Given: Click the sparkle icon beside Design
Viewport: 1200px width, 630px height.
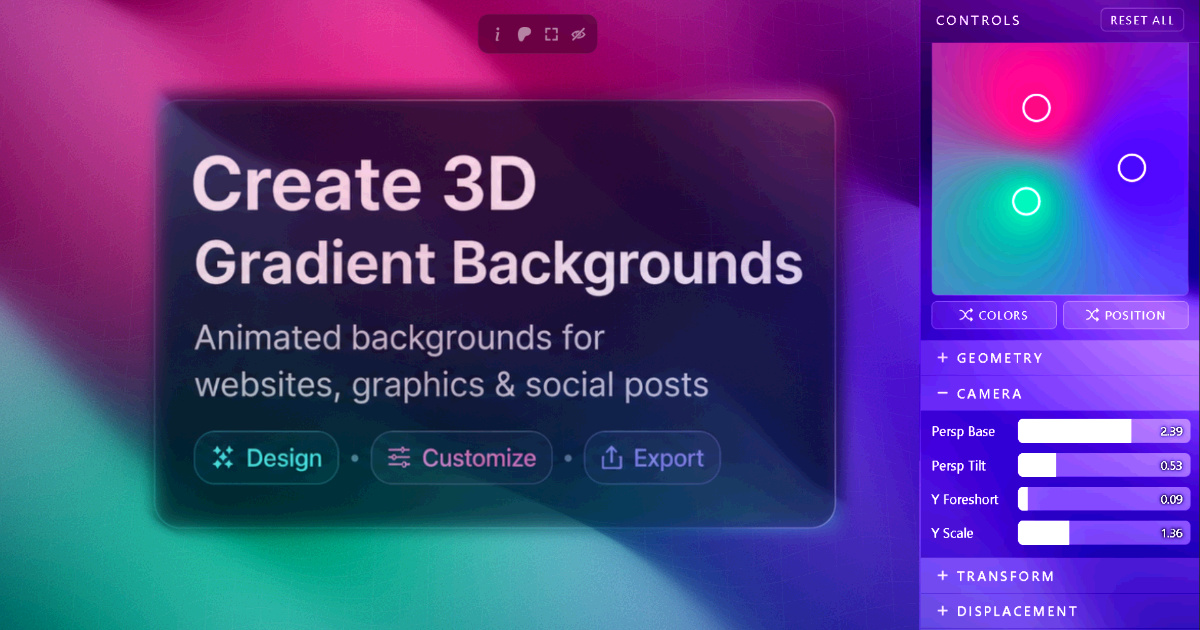Looking at the screenshot, I should click(223, 458).
